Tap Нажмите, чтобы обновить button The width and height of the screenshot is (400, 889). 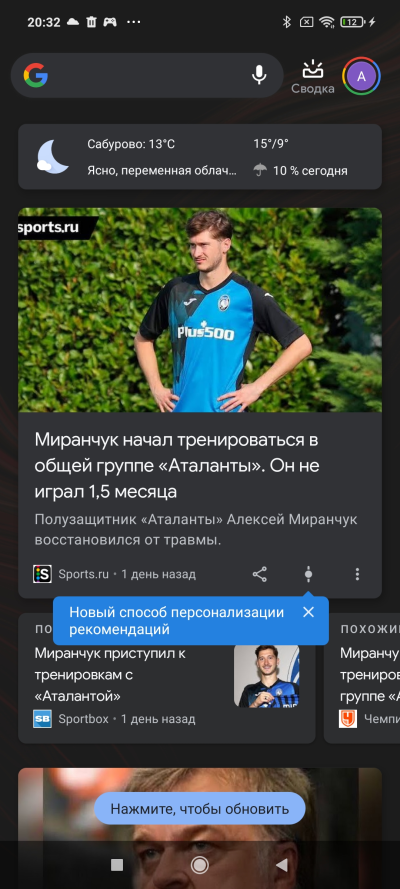(199, 808)
